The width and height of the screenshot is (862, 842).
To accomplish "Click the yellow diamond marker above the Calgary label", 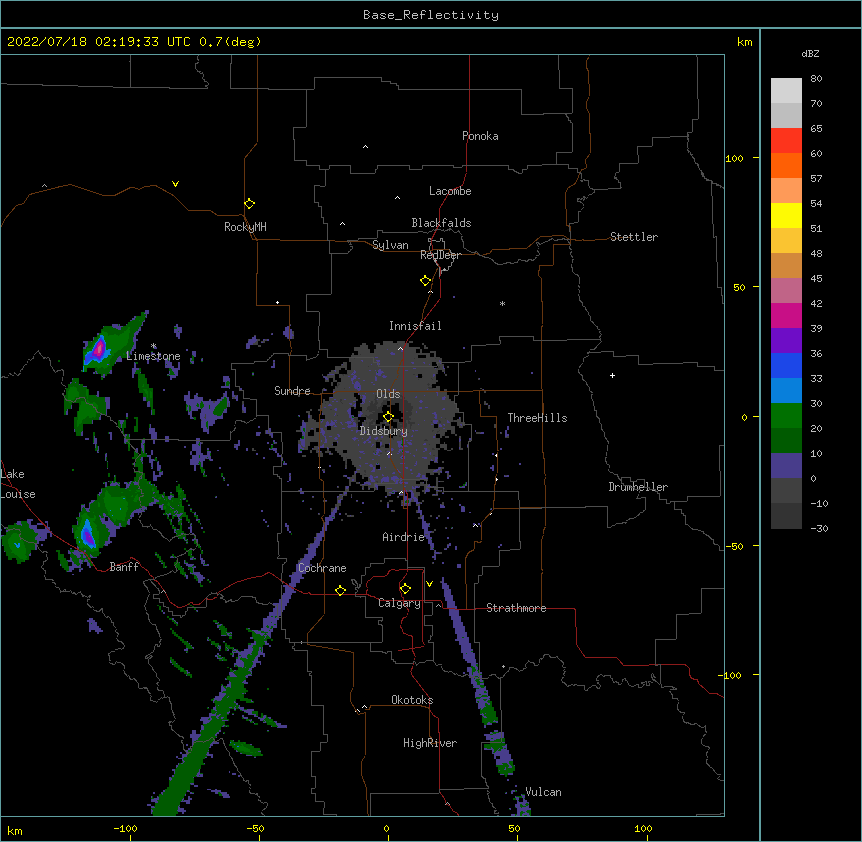I will coord(405,589).
